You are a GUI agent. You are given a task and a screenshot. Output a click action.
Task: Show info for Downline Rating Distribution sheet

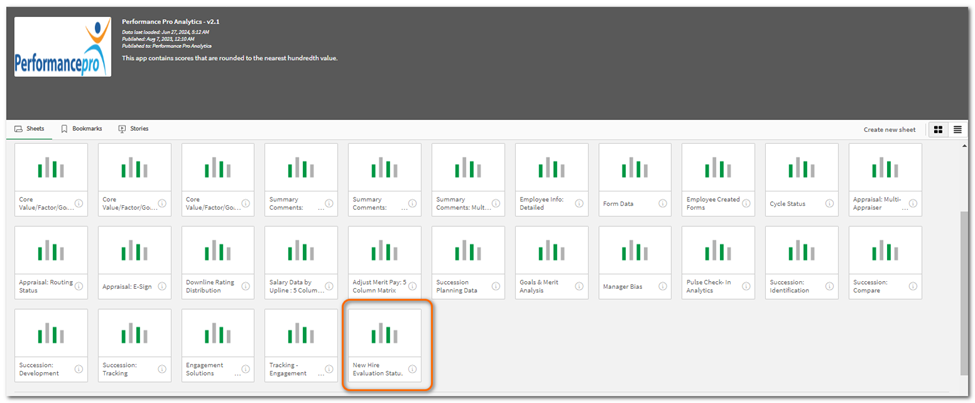click(245, 286)
